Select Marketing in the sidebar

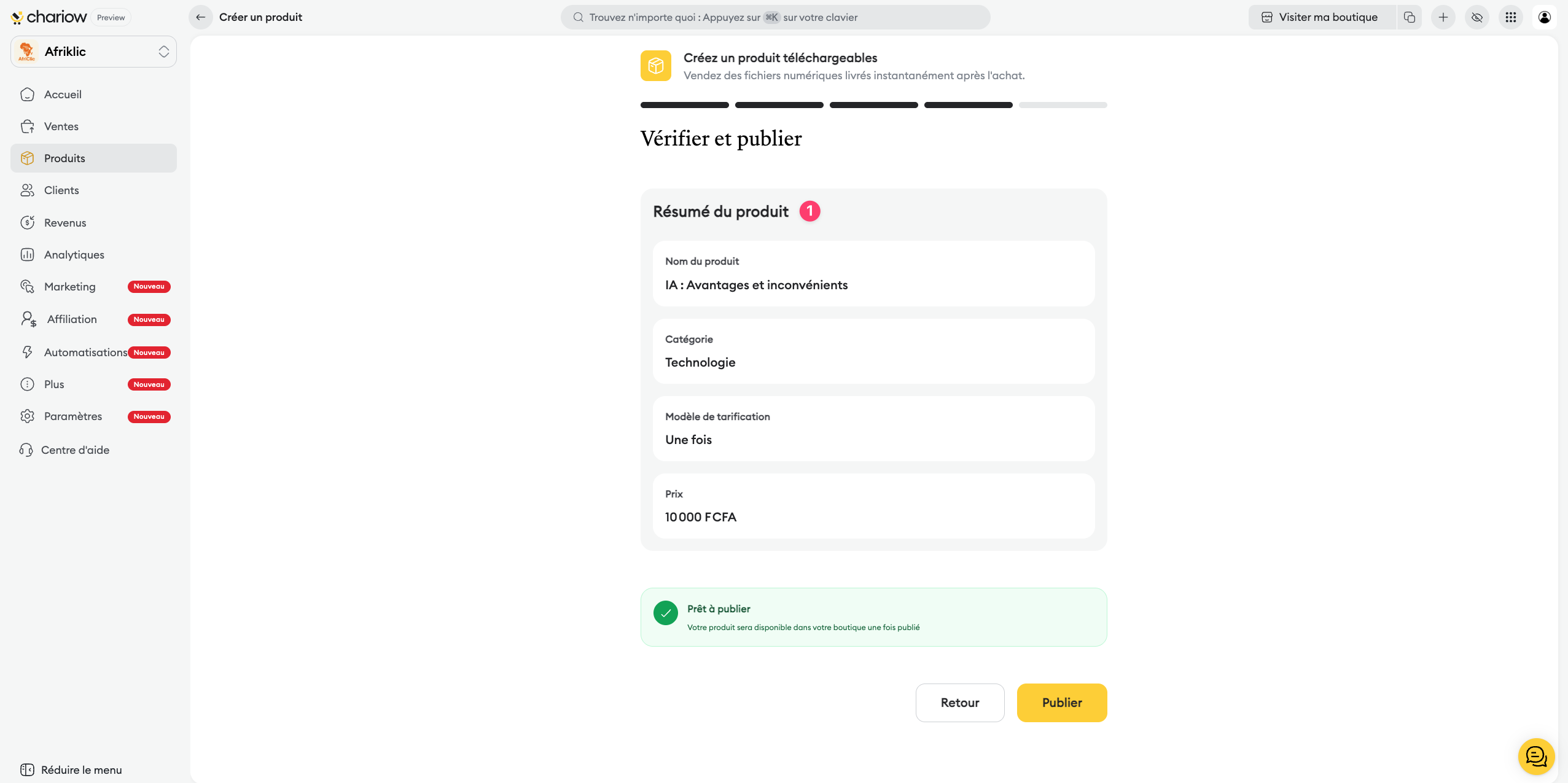69,287
